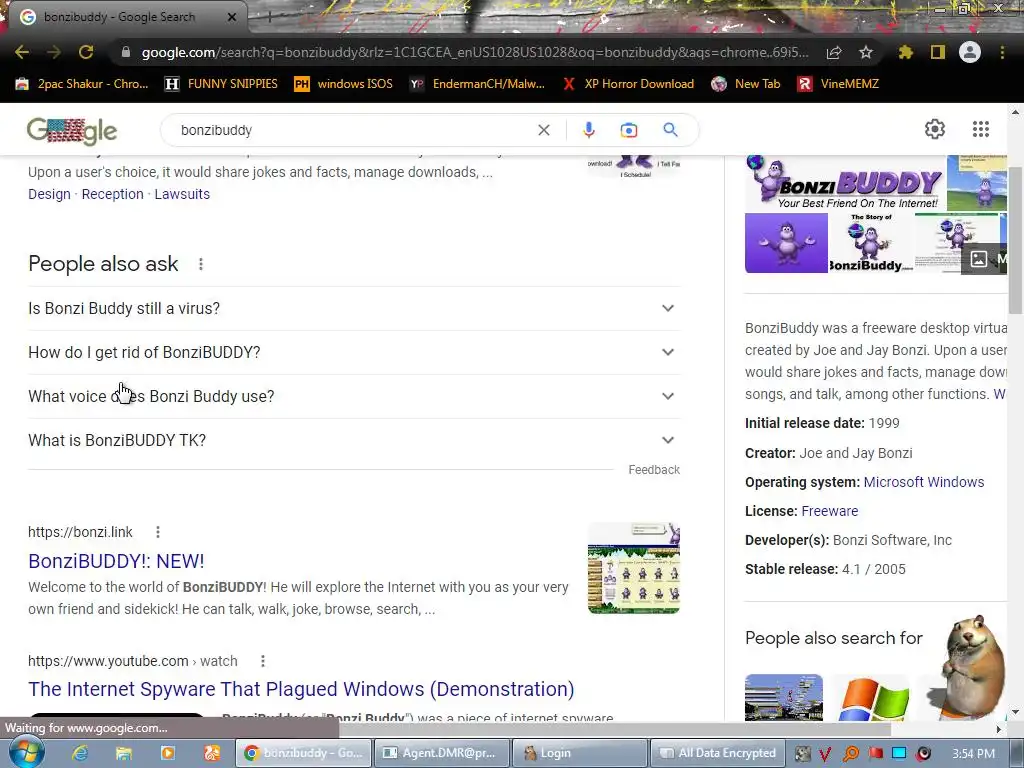
Task: Click the Freeware license link
Action: coord(829,511)
